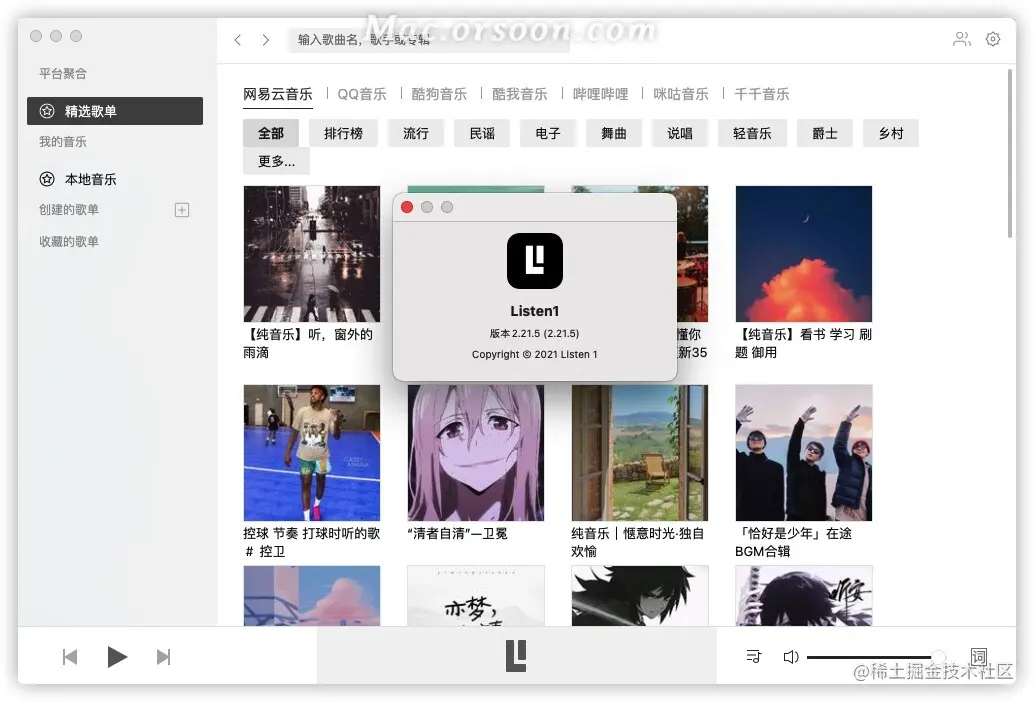This screenshot has width=1034, height=702.
Task: Switch to the 酷我音乐 tab
Action: pyautogui.click(x=520, y=94)
